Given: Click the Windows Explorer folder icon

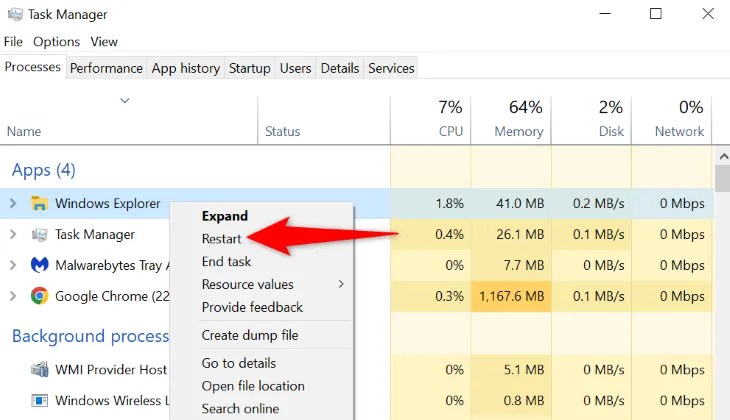Looking at the screenshot, I should [x=40, y=203].
